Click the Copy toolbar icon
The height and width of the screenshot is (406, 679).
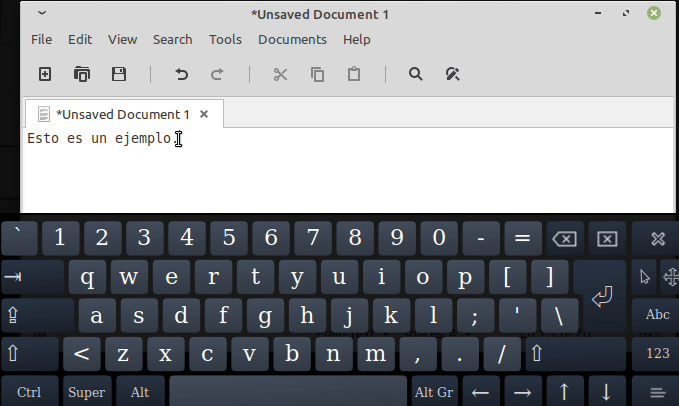(x=318, y=74)
